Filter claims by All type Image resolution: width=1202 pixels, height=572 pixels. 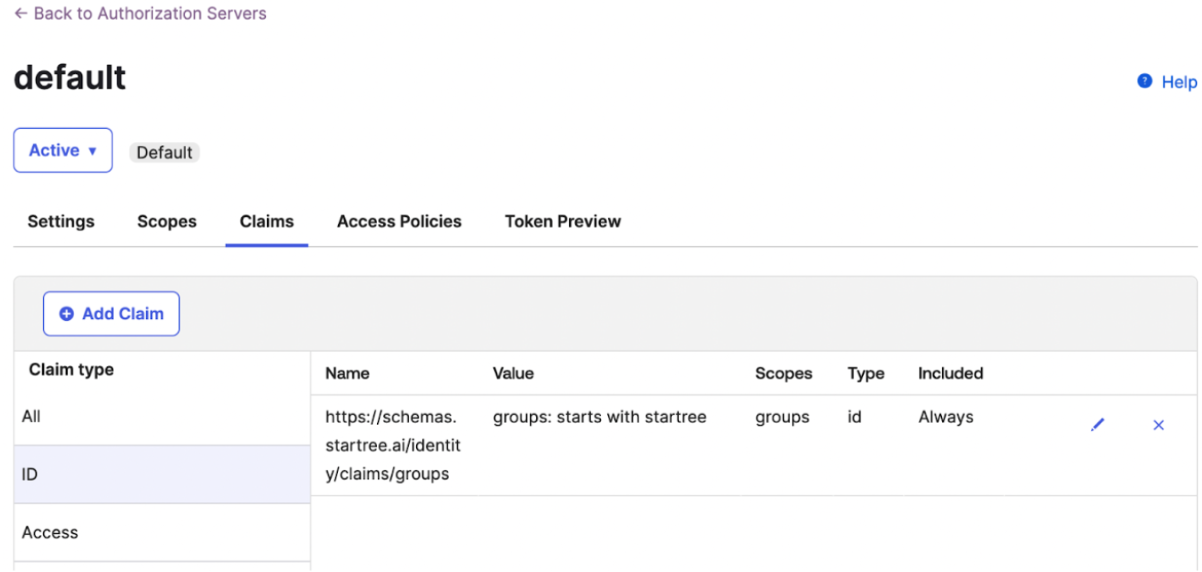coord(162,416)
